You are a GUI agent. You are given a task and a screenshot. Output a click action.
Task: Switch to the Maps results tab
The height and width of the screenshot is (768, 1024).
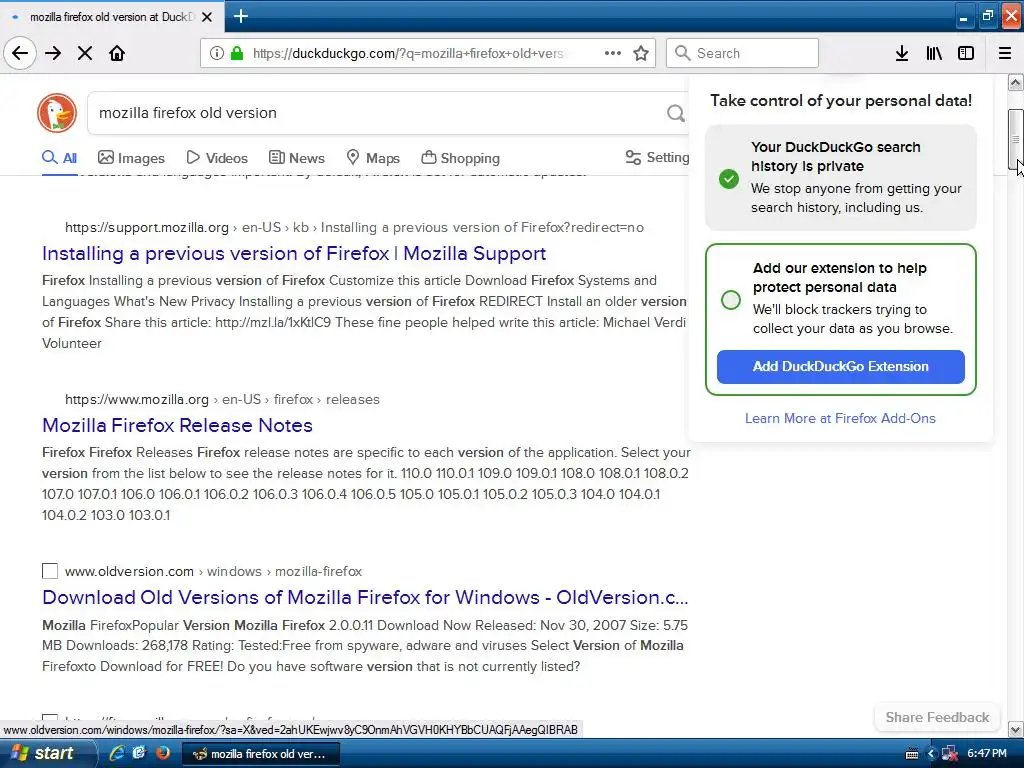click(373, 158)
